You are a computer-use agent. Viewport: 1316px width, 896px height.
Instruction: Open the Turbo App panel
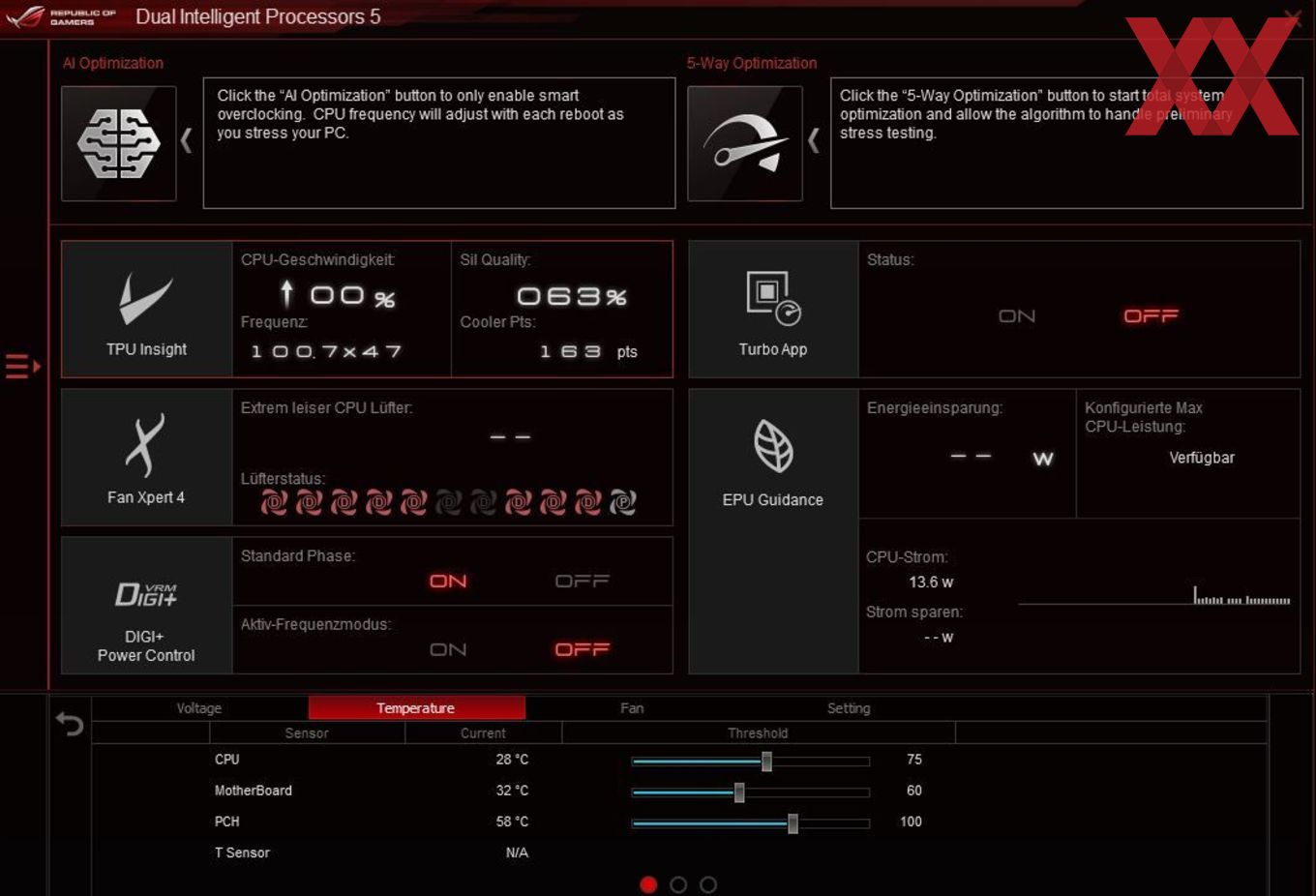point(772,309)
